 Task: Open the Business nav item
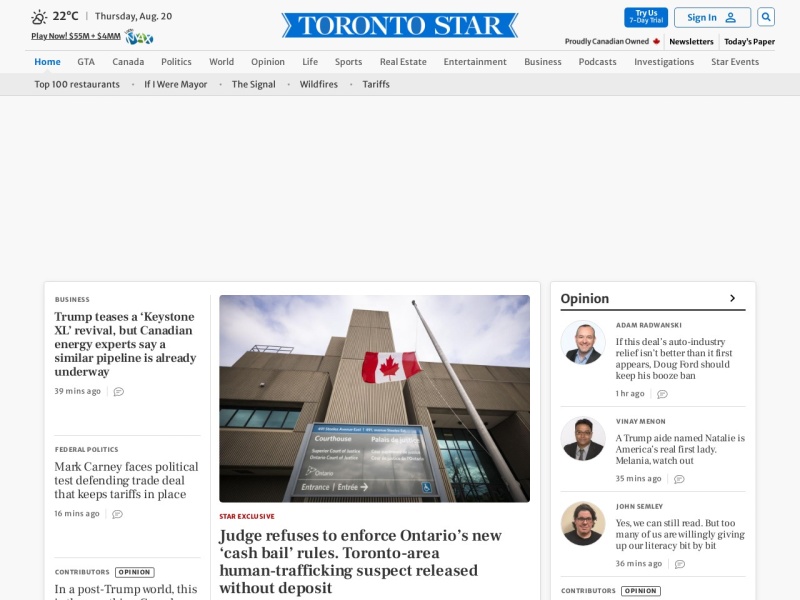click(543, 62)
